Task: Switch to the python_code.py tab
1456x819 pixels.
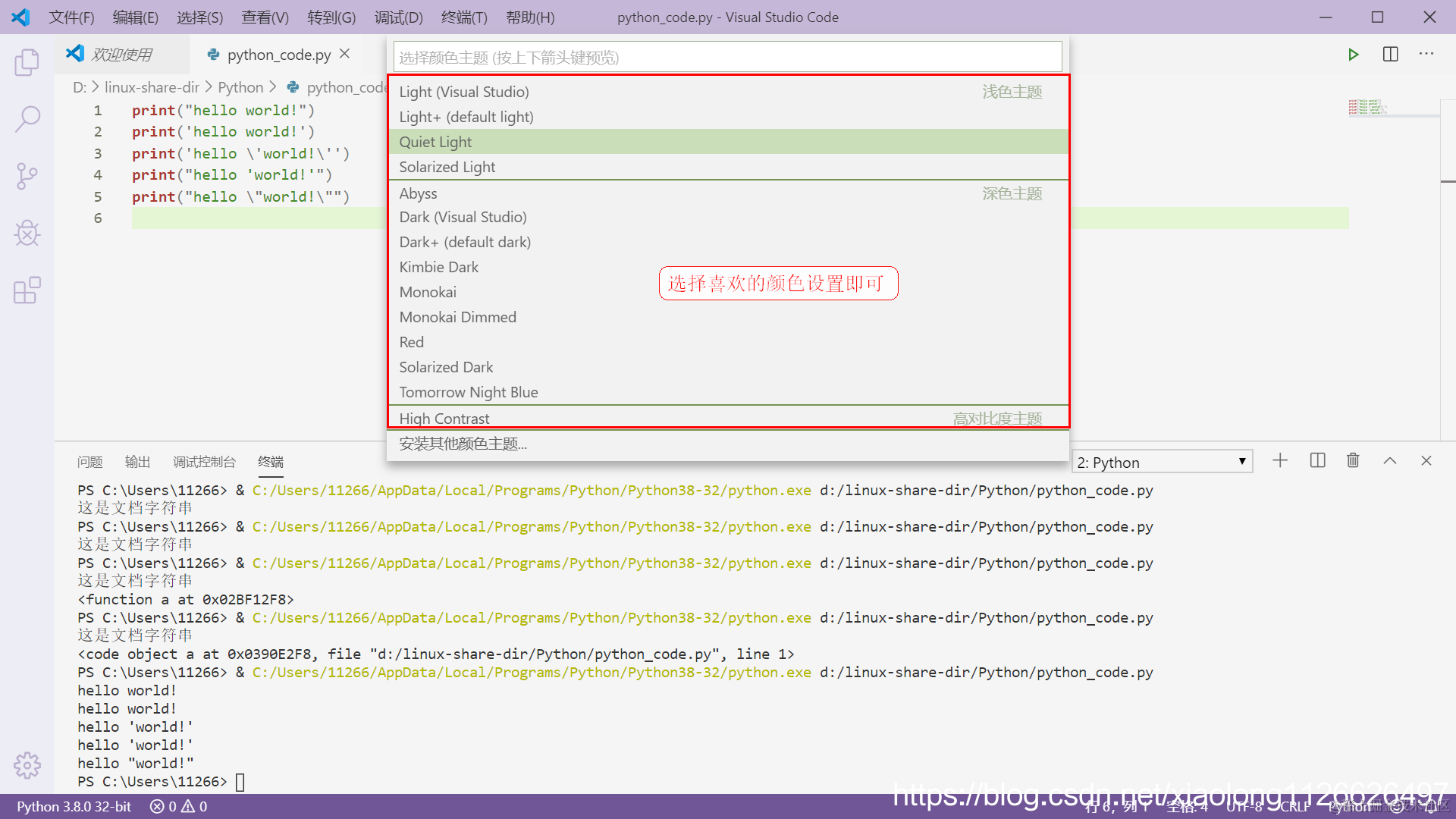Action: (x=279, y=55)
